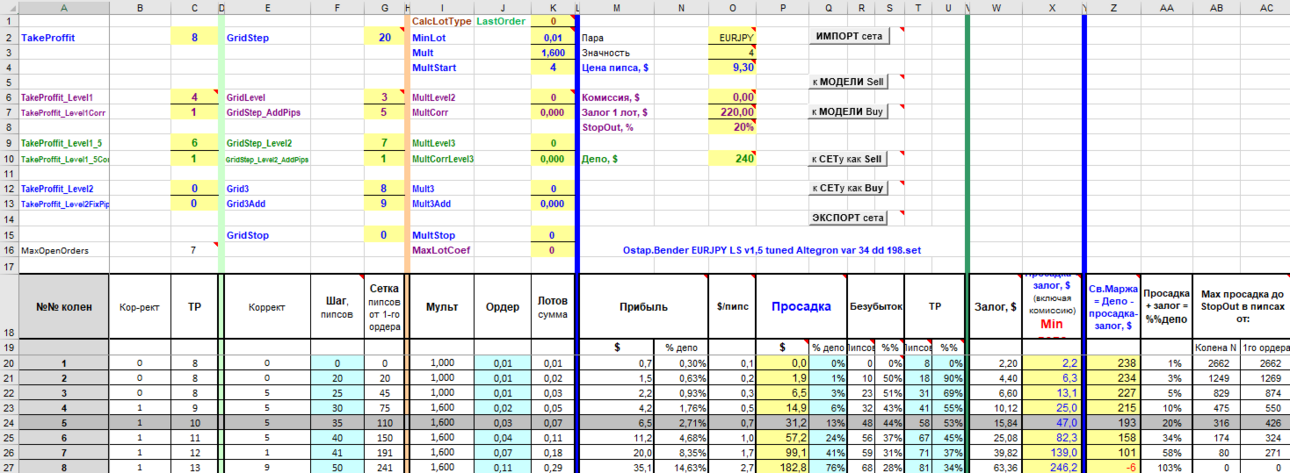Click the Лотов сумма table header
The height and width of the screenshot is (473, 1290).
tap(552, 307)
